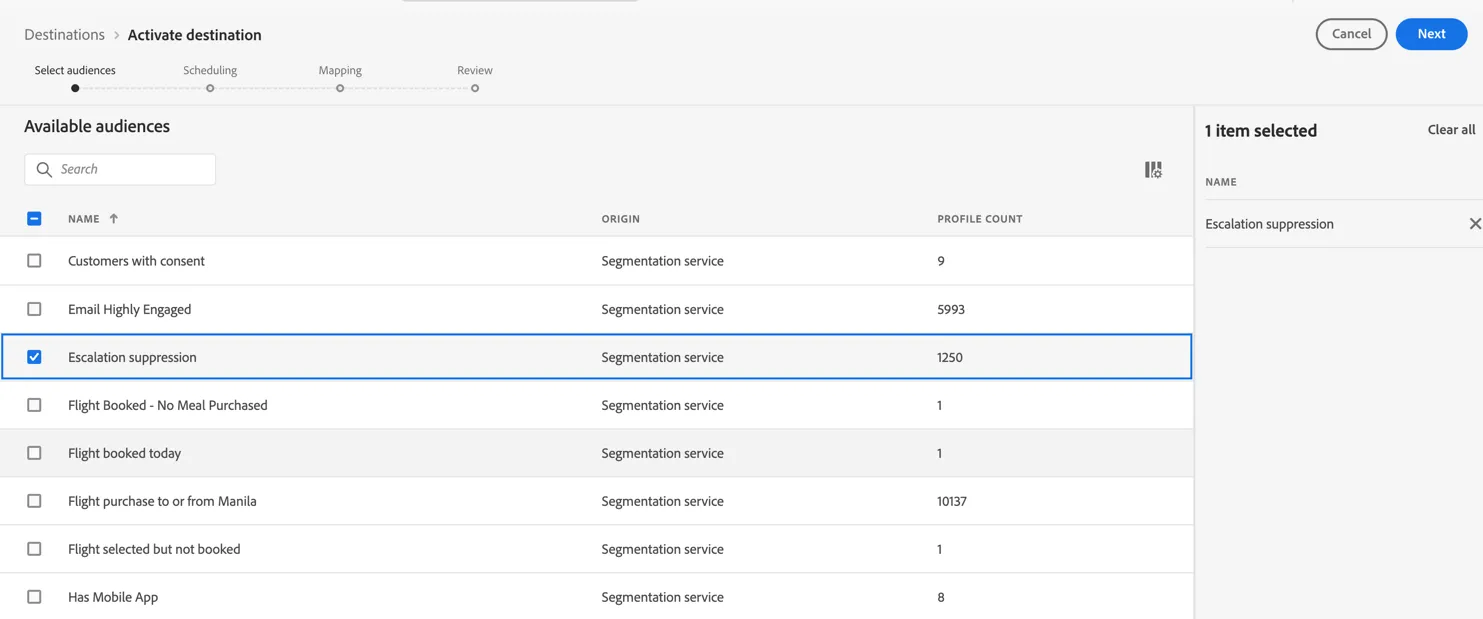The width and height of the screenshot is (1483, 619).
Task: Click the Has Mobile App audience name
Action: tap(113, 597)
